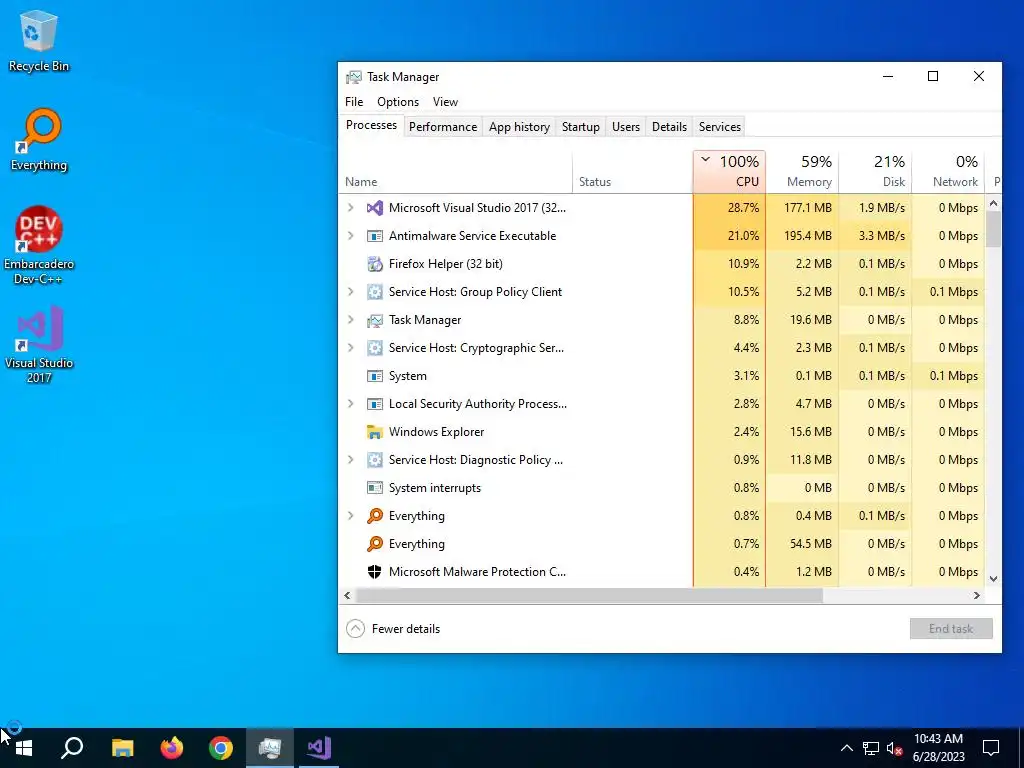Switch to the Details tab
1024x768 pixels.
click(x=669, y=127)
